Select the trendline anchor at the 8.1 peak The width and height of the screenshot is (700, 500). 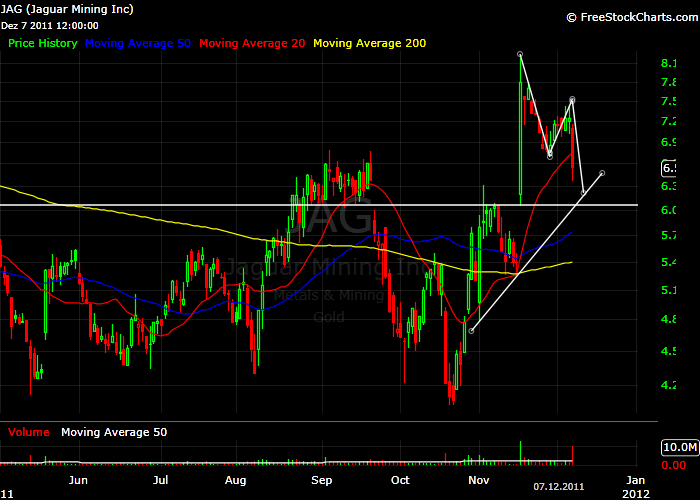[x=520, y=54]
